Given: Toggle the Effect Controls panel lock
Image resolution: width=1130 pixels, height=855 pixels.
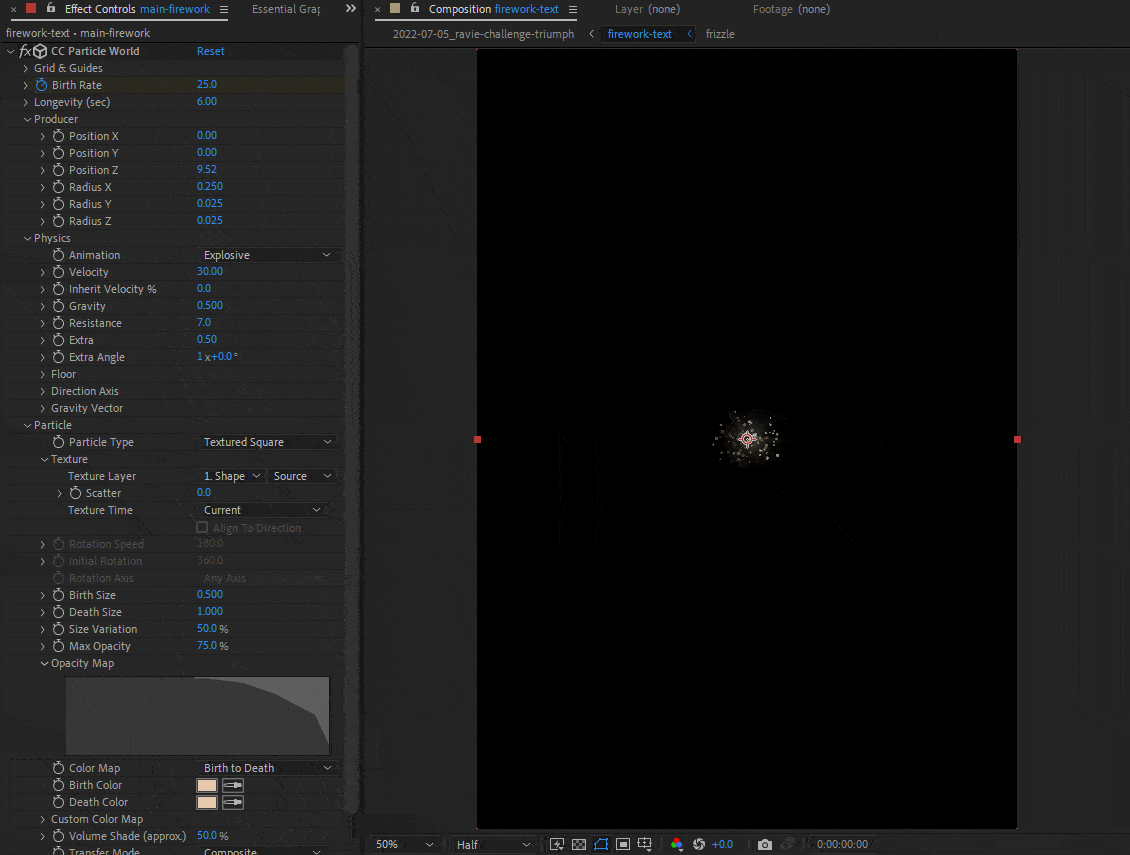Looking at the screenshot, I should (x=51, y=9).
